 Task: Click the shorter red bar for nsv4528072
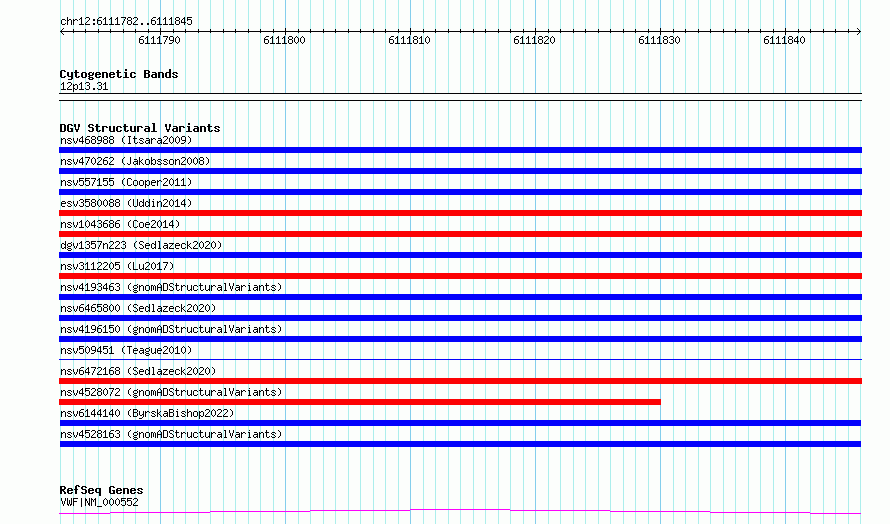coord(360,402)
